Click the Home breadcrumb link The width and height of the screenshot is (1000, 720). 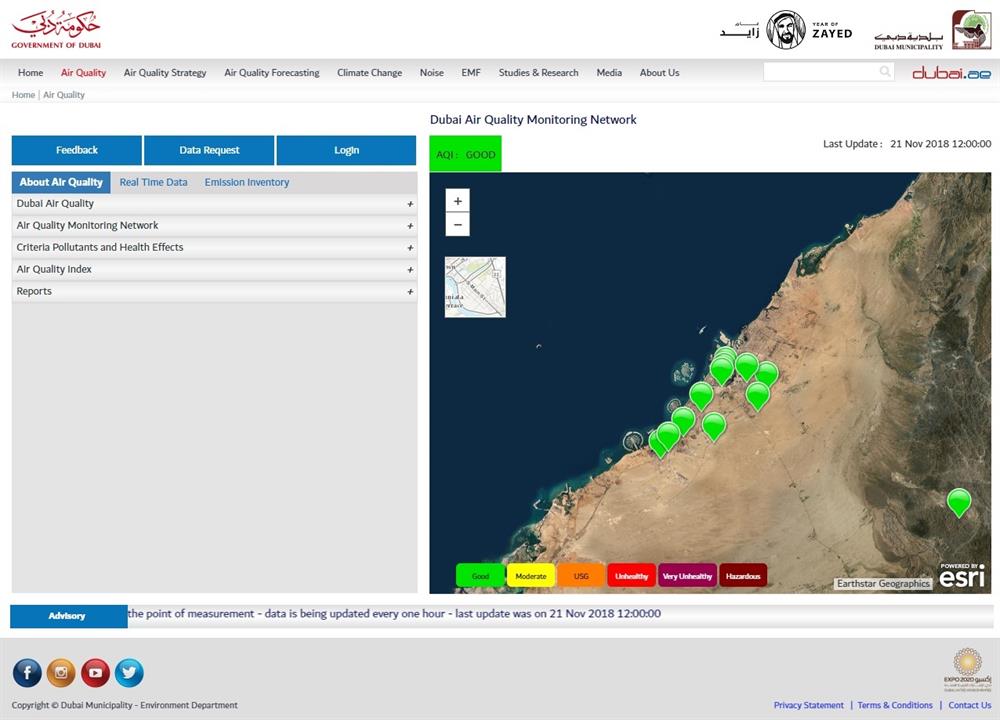24,95
